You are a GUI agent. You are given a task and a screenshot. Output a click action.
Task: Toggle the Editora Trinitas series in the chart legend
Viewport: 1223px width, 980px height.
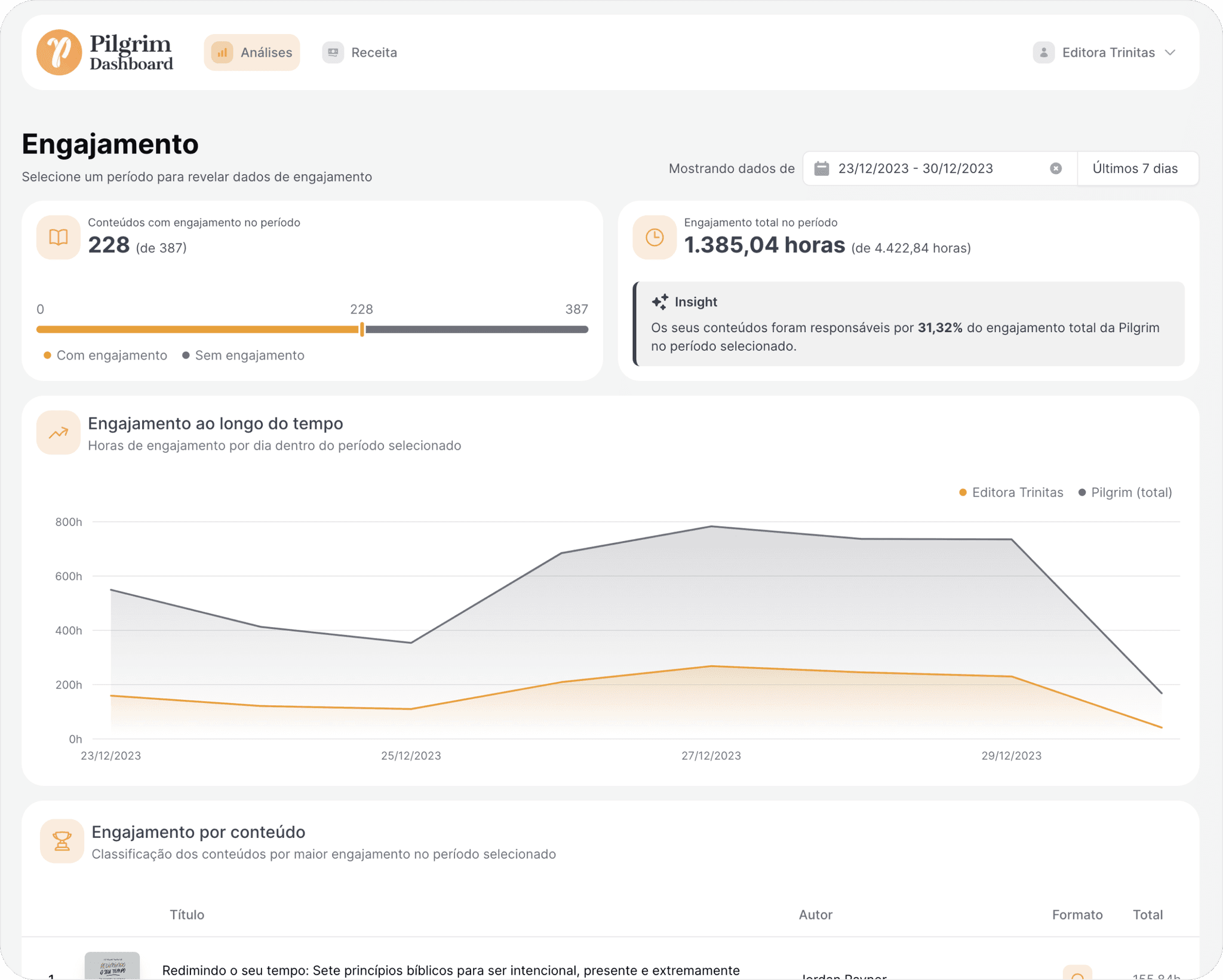click(x=1010, y=492)
